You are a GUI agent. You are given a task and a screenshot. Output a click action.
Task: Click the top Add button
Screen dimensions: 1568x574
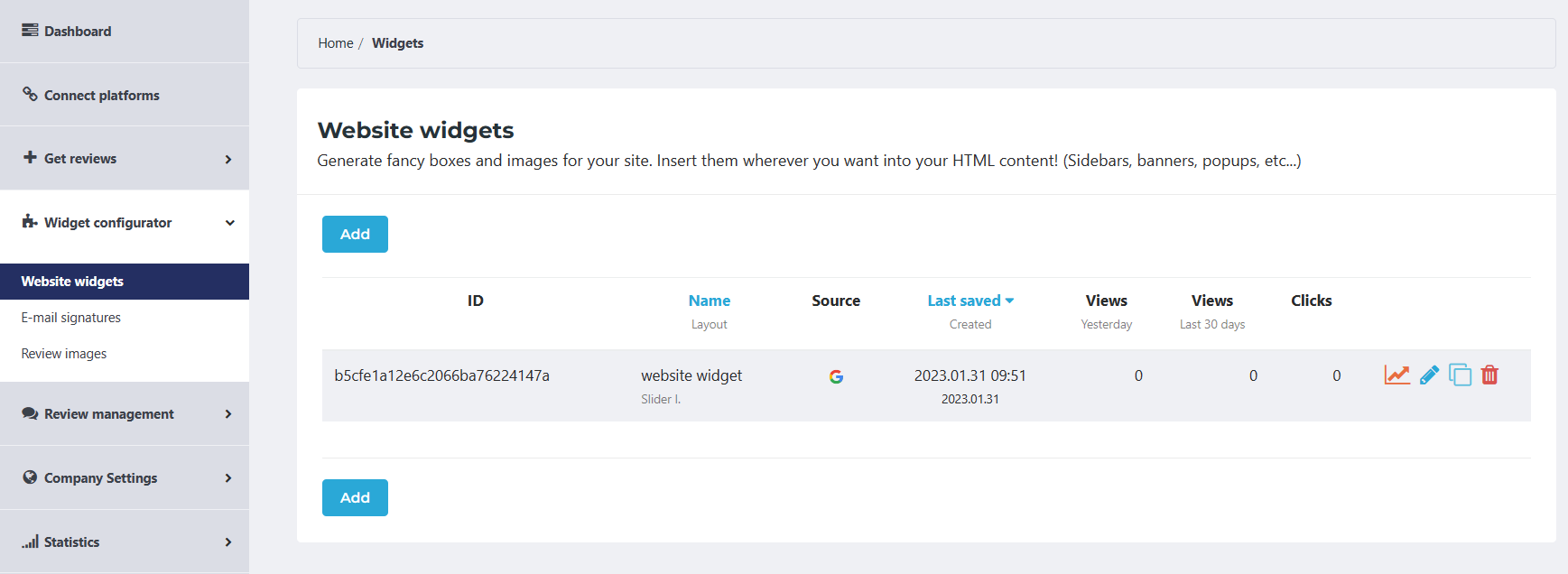tap(355, 234)
